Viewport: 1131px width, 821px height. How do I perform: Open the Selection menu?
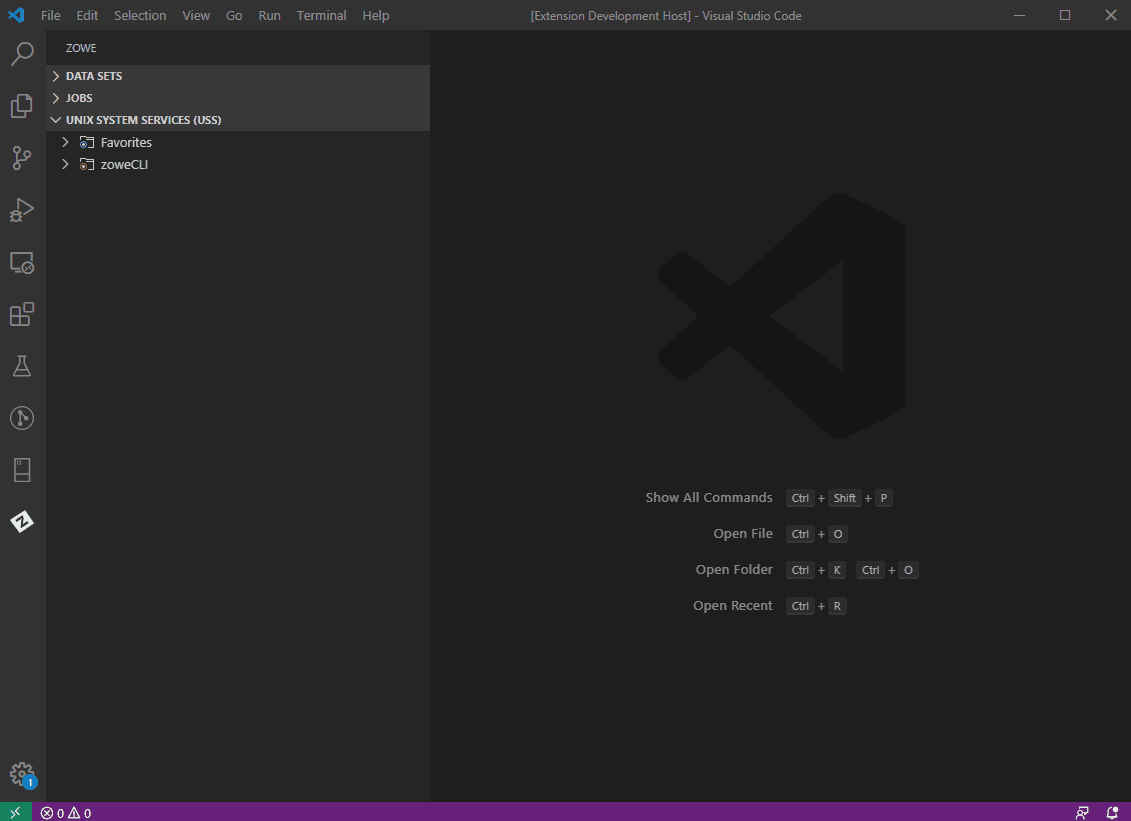tap(140, 15)
